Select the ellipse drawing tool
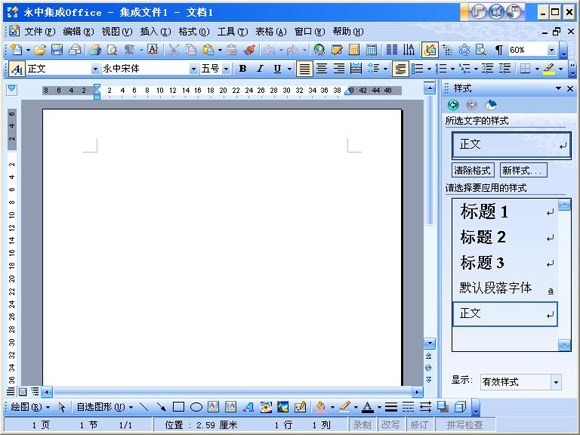 pos(196,407)
